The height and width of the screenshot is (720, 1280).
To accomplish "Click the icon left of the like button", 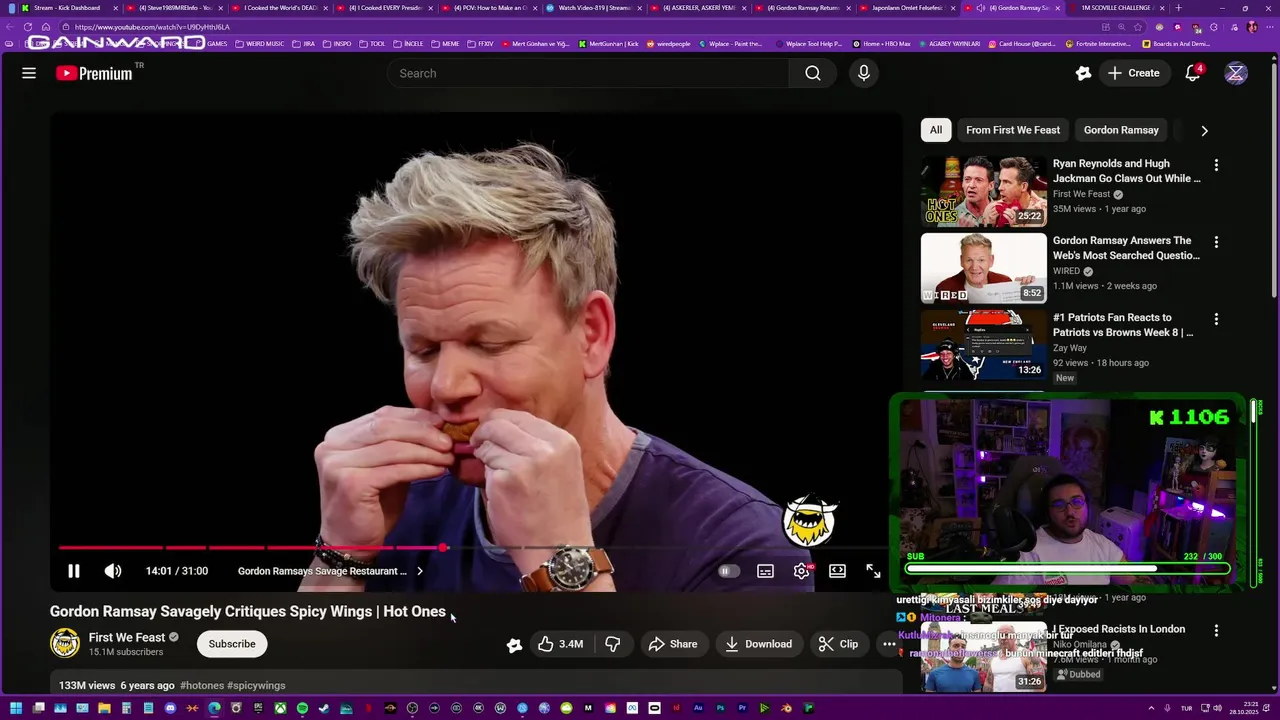I will click(x=514, y=645).
